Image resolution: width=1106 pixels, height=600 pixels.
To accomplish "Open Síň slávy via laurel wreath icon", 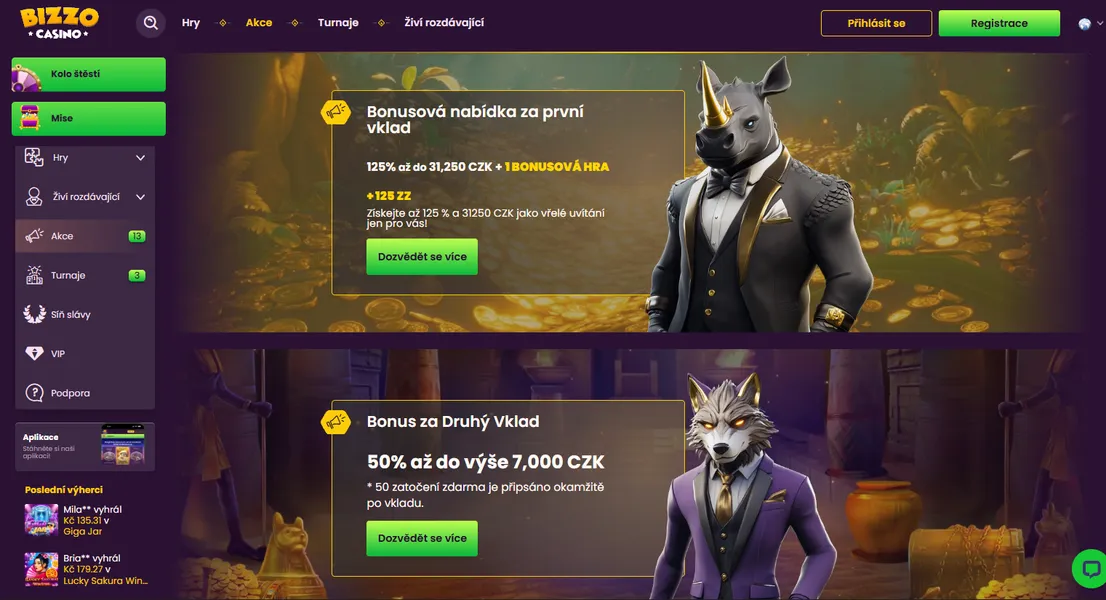I will (31, 314).
